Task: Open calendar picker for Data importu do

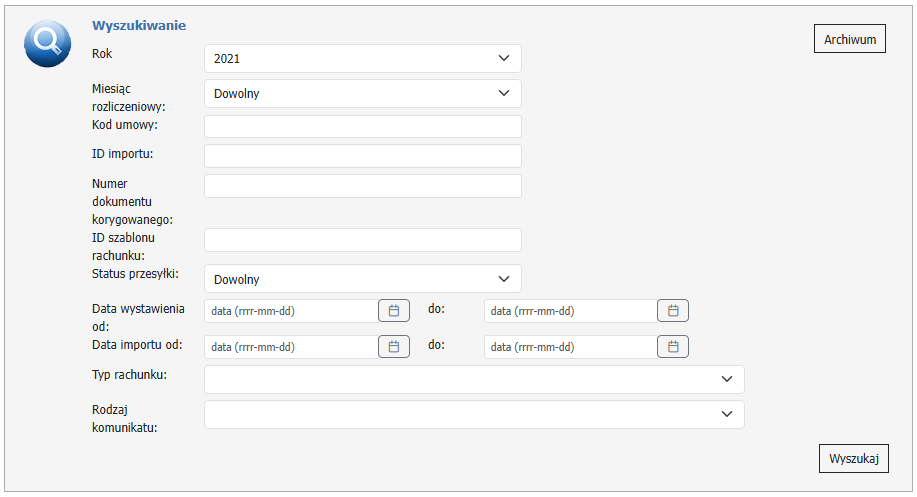Action: (673, 347)
